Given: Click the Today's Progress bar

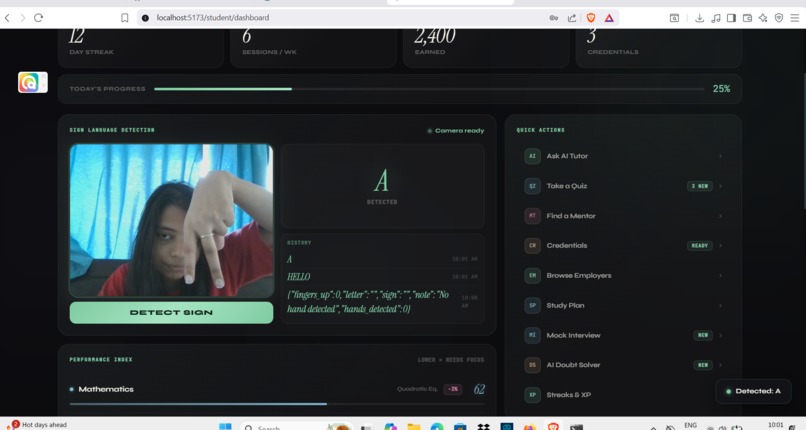Looking at the screenshot, I should coord(429,89).
